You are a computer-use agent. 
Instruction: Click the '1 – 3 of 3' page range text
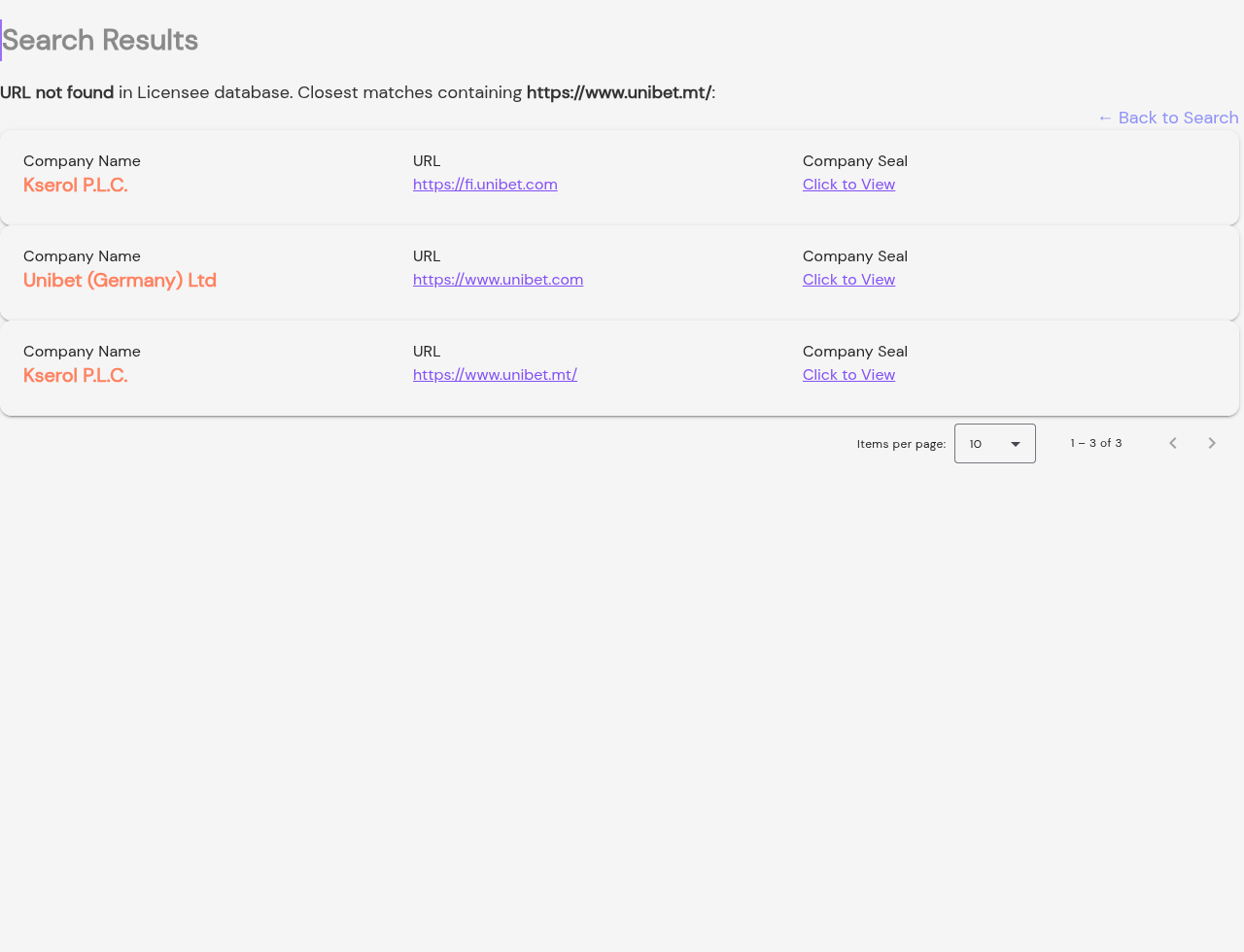[1096, 443]
